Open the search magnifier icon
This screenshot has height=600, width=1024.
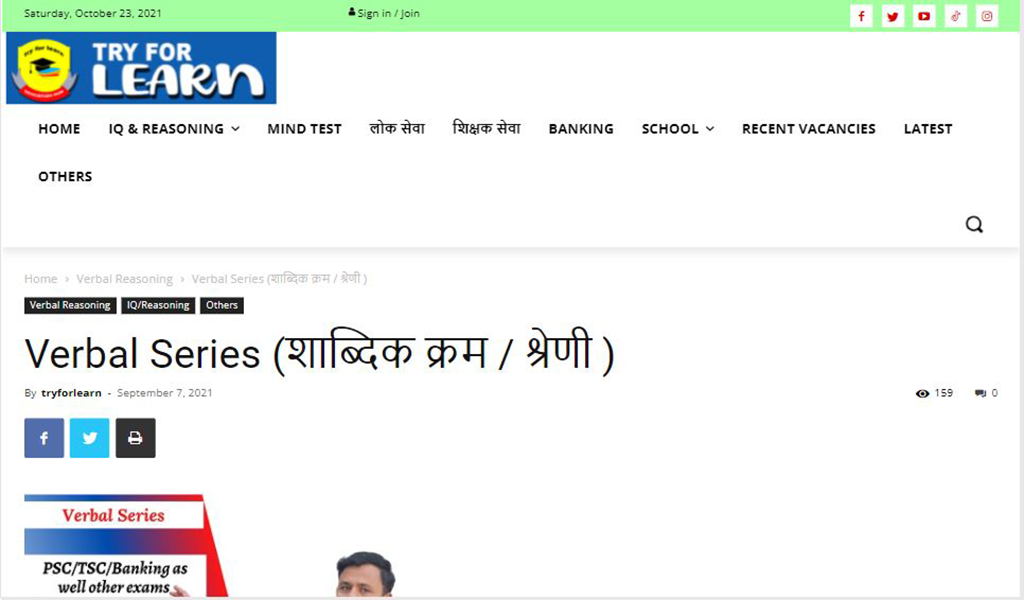[974, 225]
